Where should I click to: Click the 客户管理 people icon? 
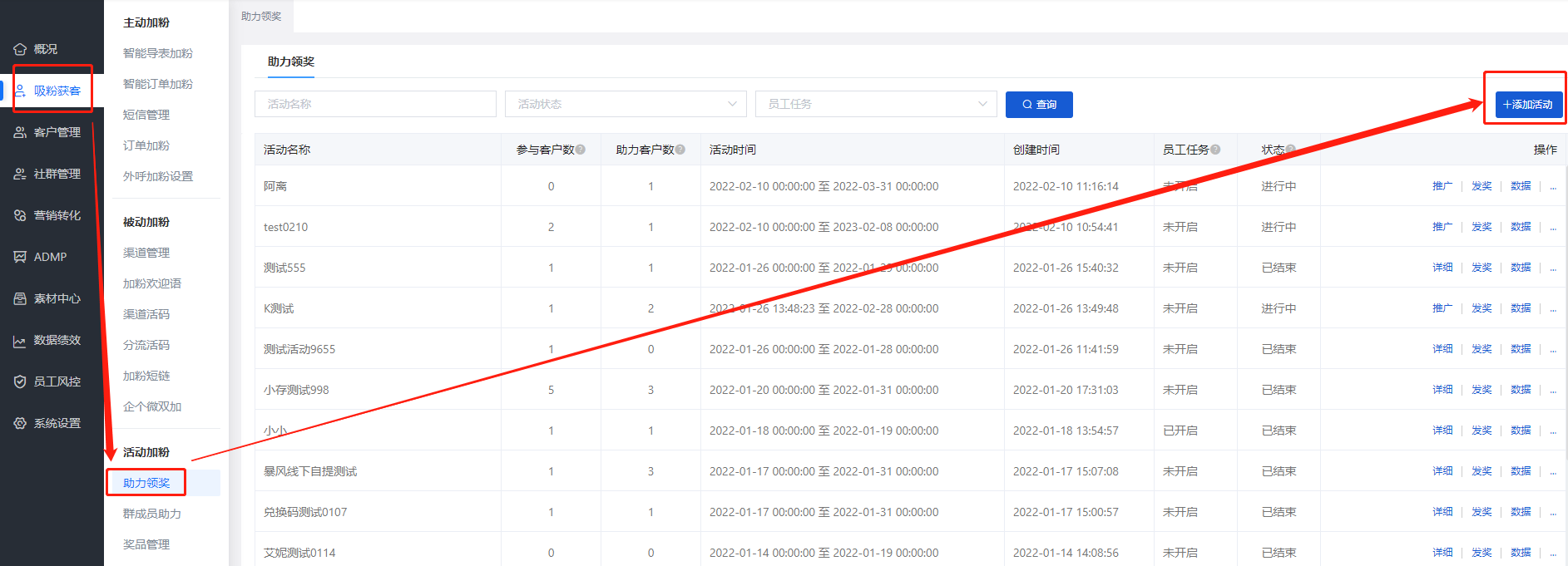pos(20,132)
